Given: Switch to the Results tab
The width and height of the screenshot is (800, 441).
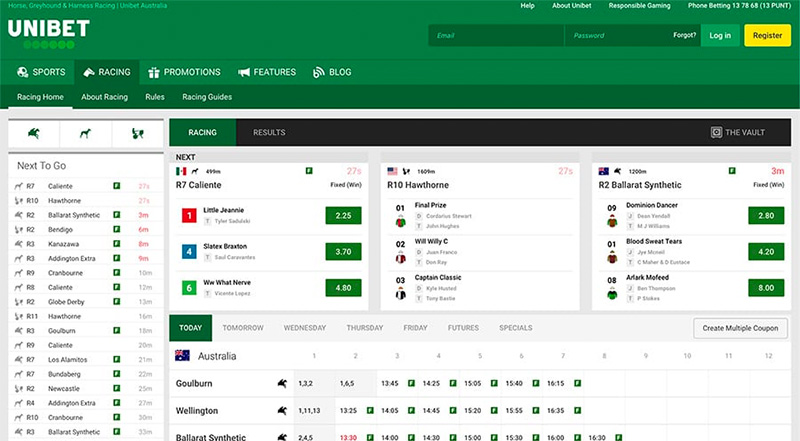Looking at the screenshot, I should (x=269, y=132).
